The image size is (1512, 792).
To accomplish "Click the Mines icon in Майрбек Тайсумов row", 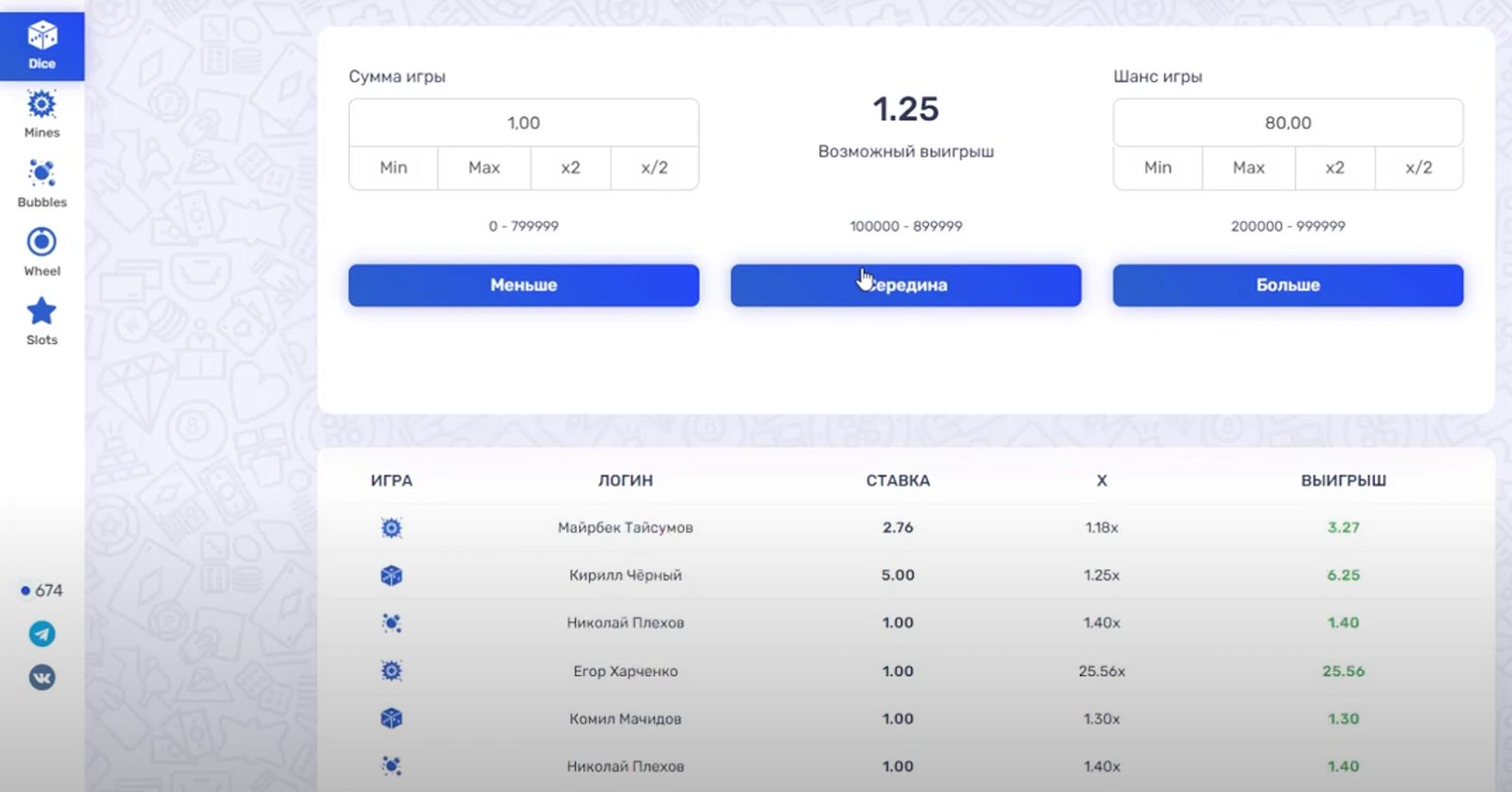I will tap(391, 528).
